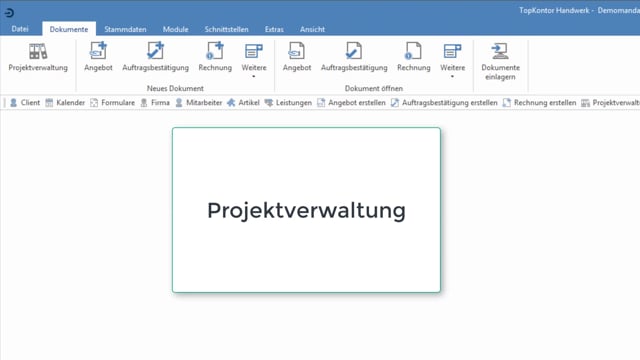
Task: Open the Datei menu
Action: pyautogui.click(x=20, y=29)
